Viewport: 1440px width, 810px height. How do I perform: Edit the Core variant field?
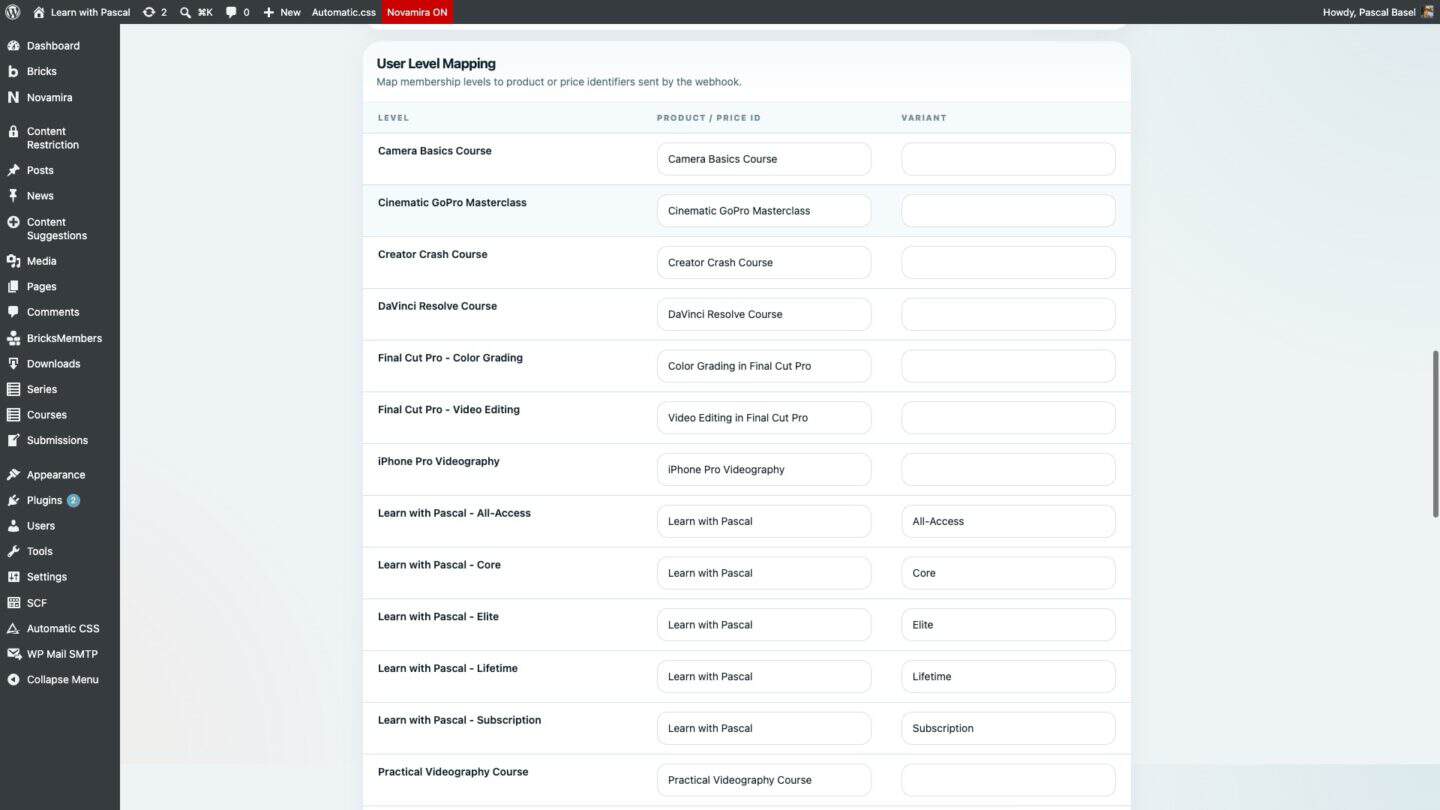pyautogui.click(x=1008, y=573)
